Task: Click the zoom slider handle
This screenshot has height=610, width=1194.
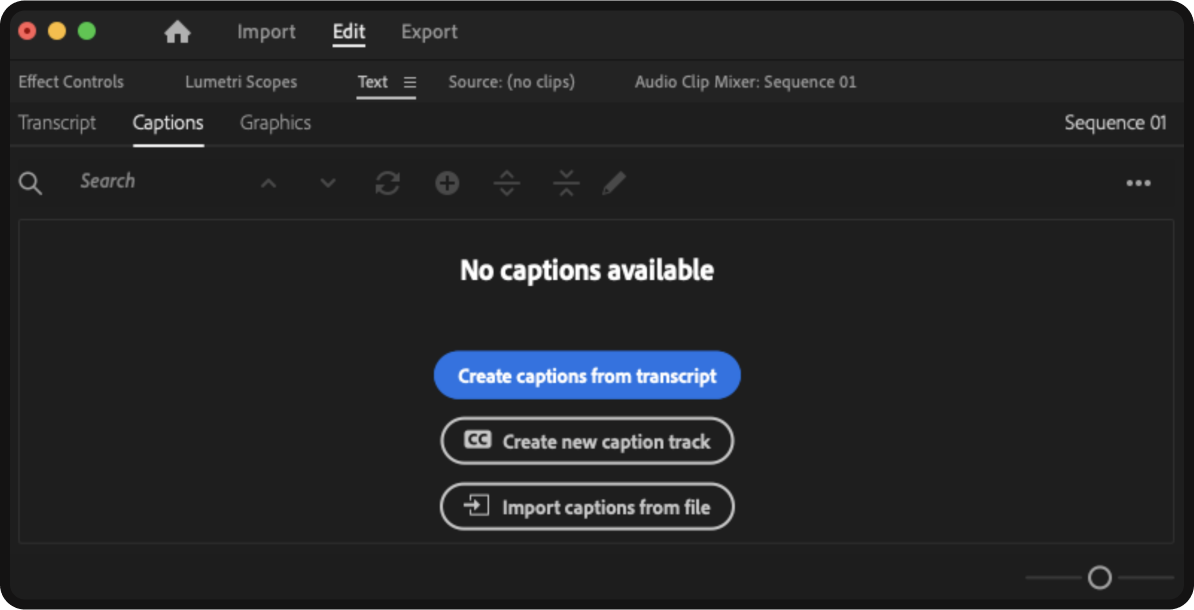Action: (x=1099, y=577)
